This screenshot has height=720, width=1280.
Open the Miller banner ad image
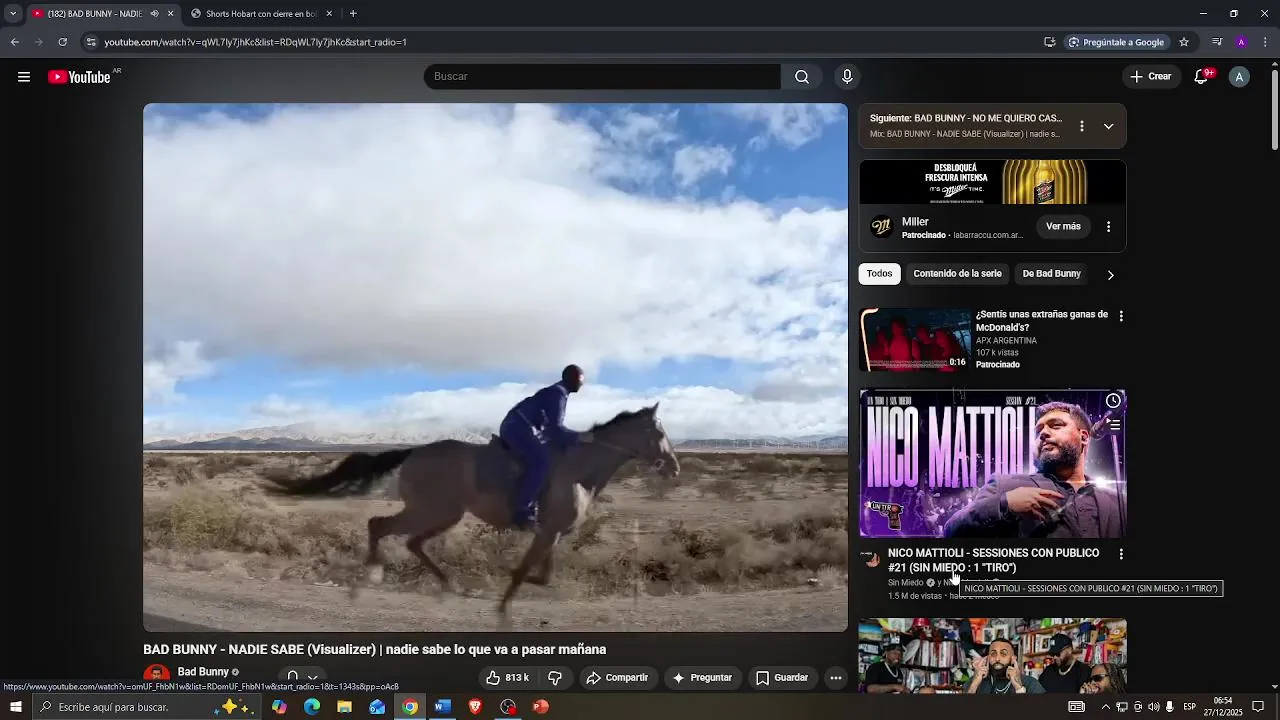tap(993, 182)
